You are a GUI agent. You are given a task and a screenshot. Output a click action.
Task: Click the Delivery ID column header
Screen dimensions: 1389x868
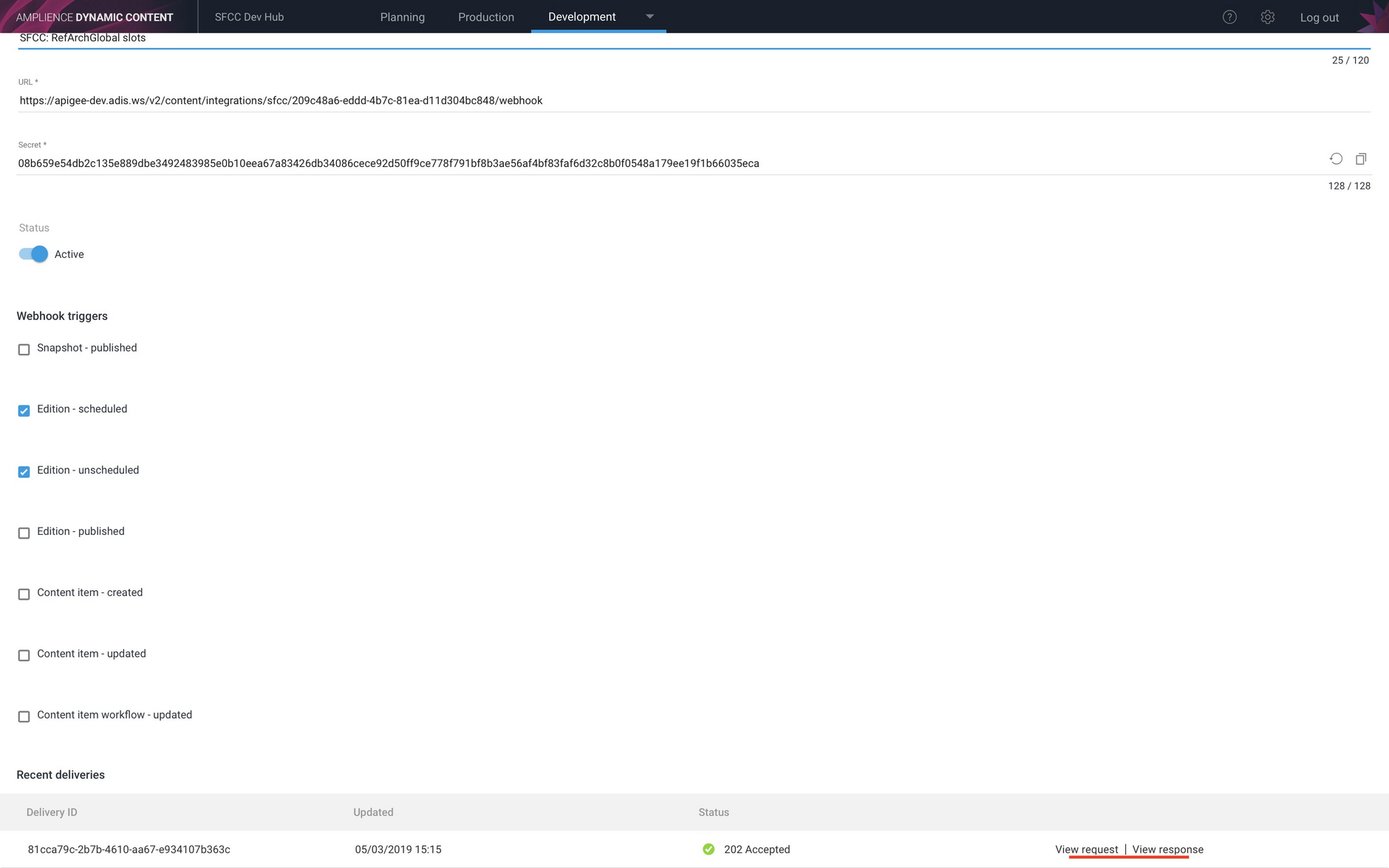click(52, 812)
